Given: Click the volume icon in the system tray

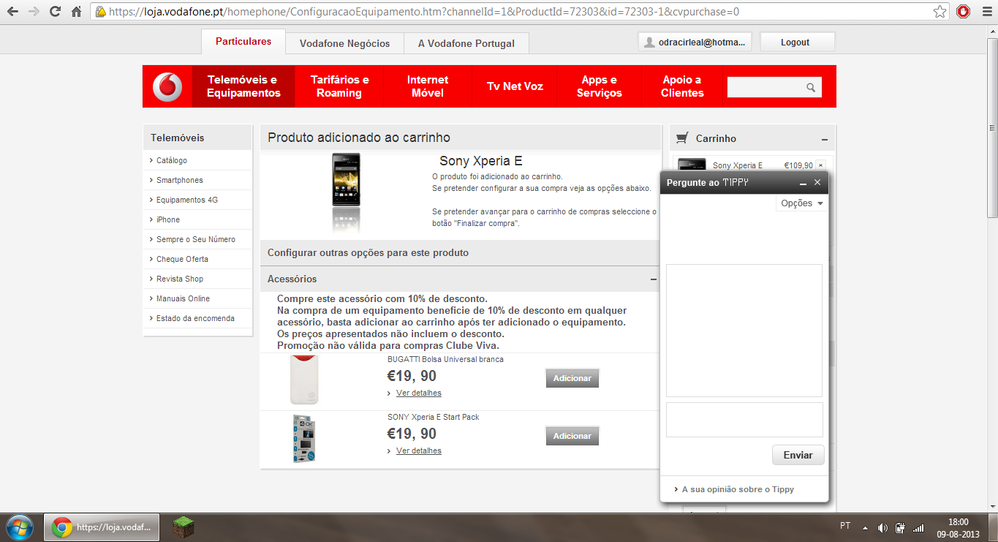Looking at the screenshot, I should point(882,527).
